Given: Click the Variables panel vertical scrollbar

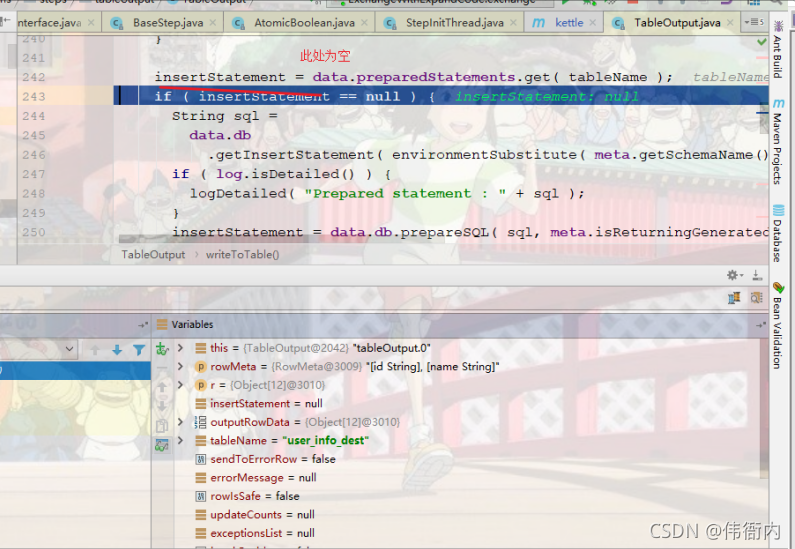Looking at the screenshot, I should point(764,408).
